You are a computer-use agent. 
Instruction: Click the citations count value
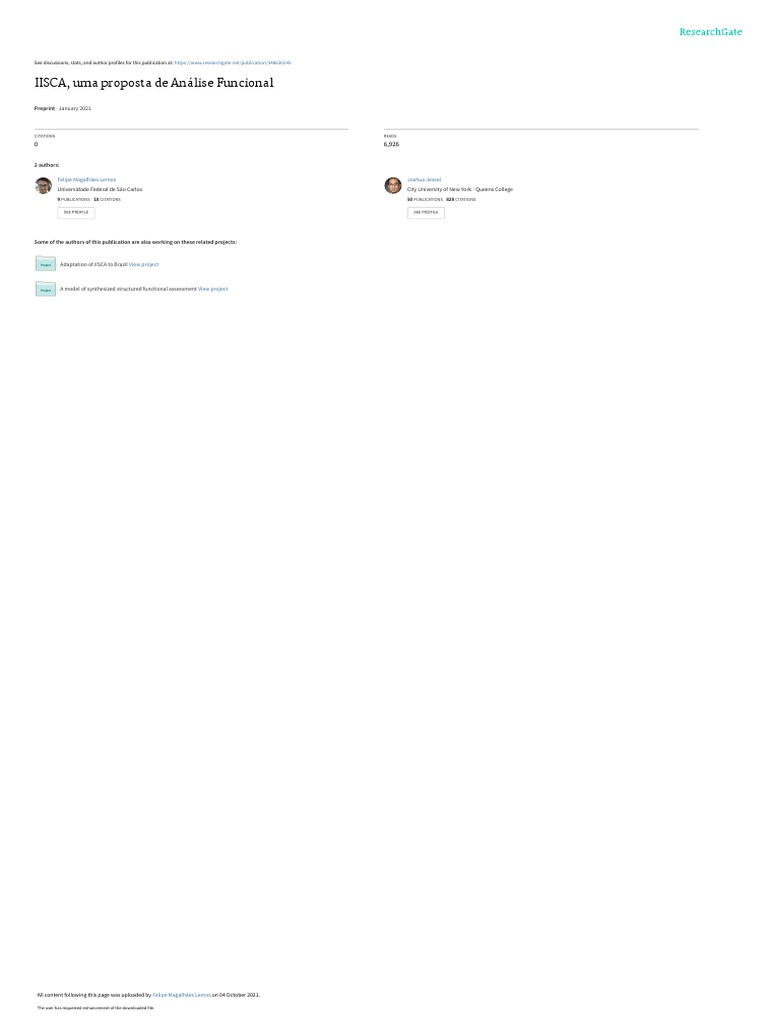coord(36,144)
